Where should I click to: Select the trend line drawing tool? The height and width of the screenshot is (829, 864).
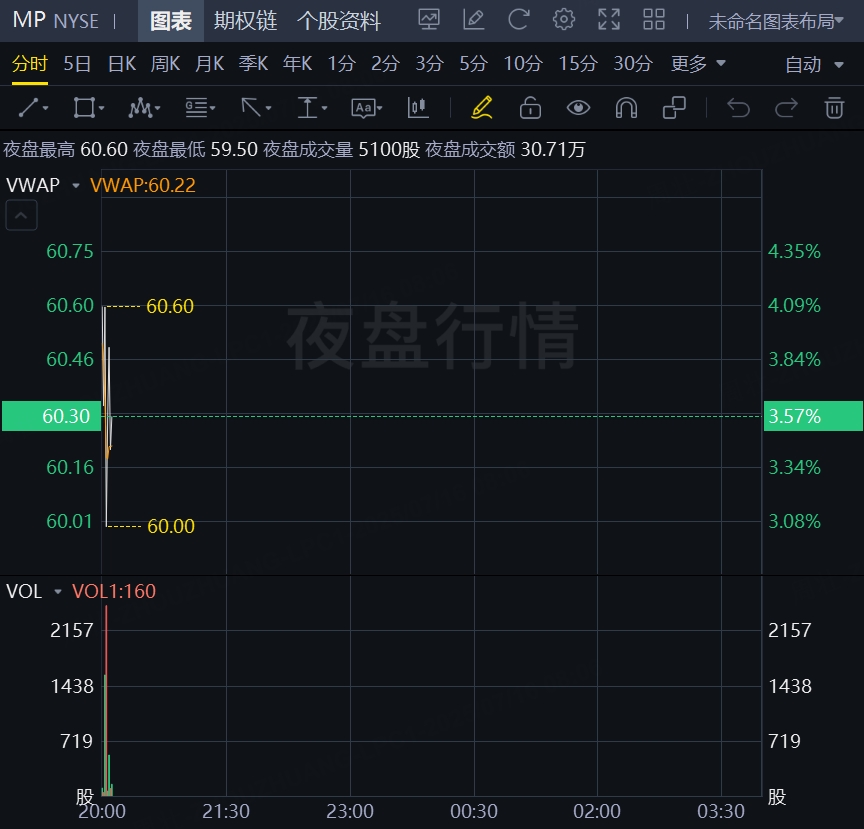[x=33, y=108]
